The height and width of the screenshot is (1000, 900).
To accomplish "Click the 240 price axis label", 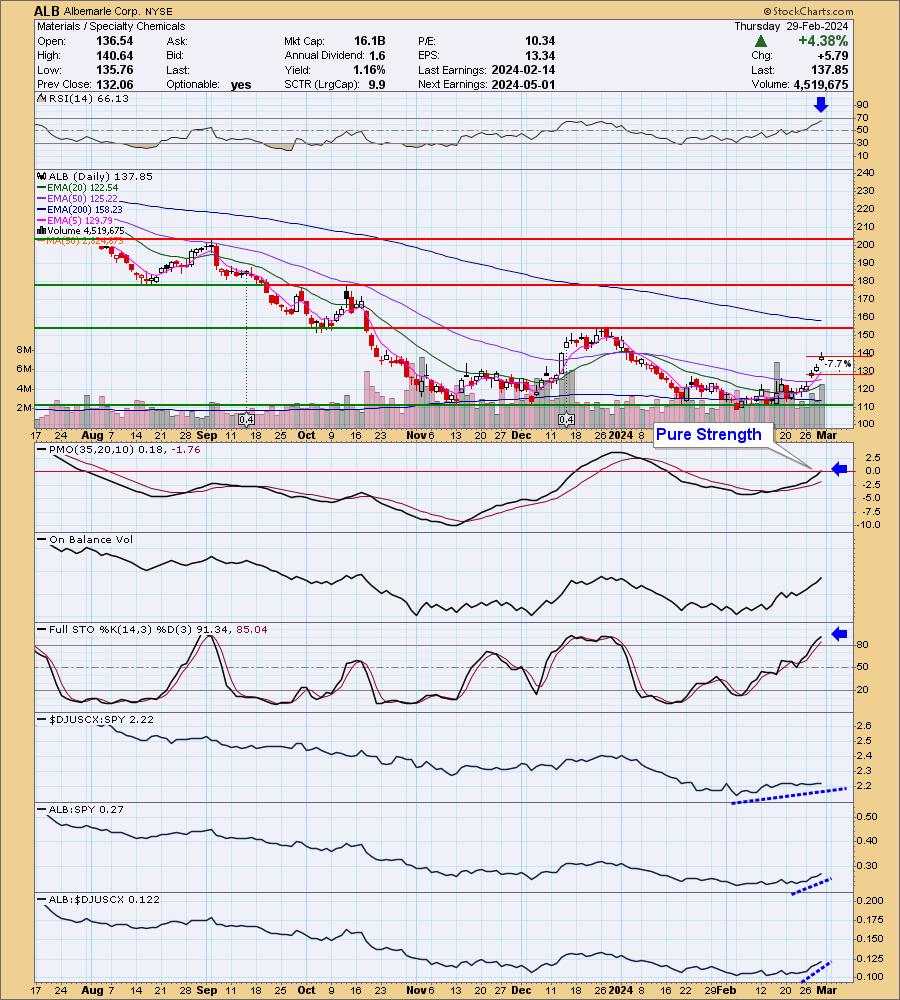I will point(866,173).
